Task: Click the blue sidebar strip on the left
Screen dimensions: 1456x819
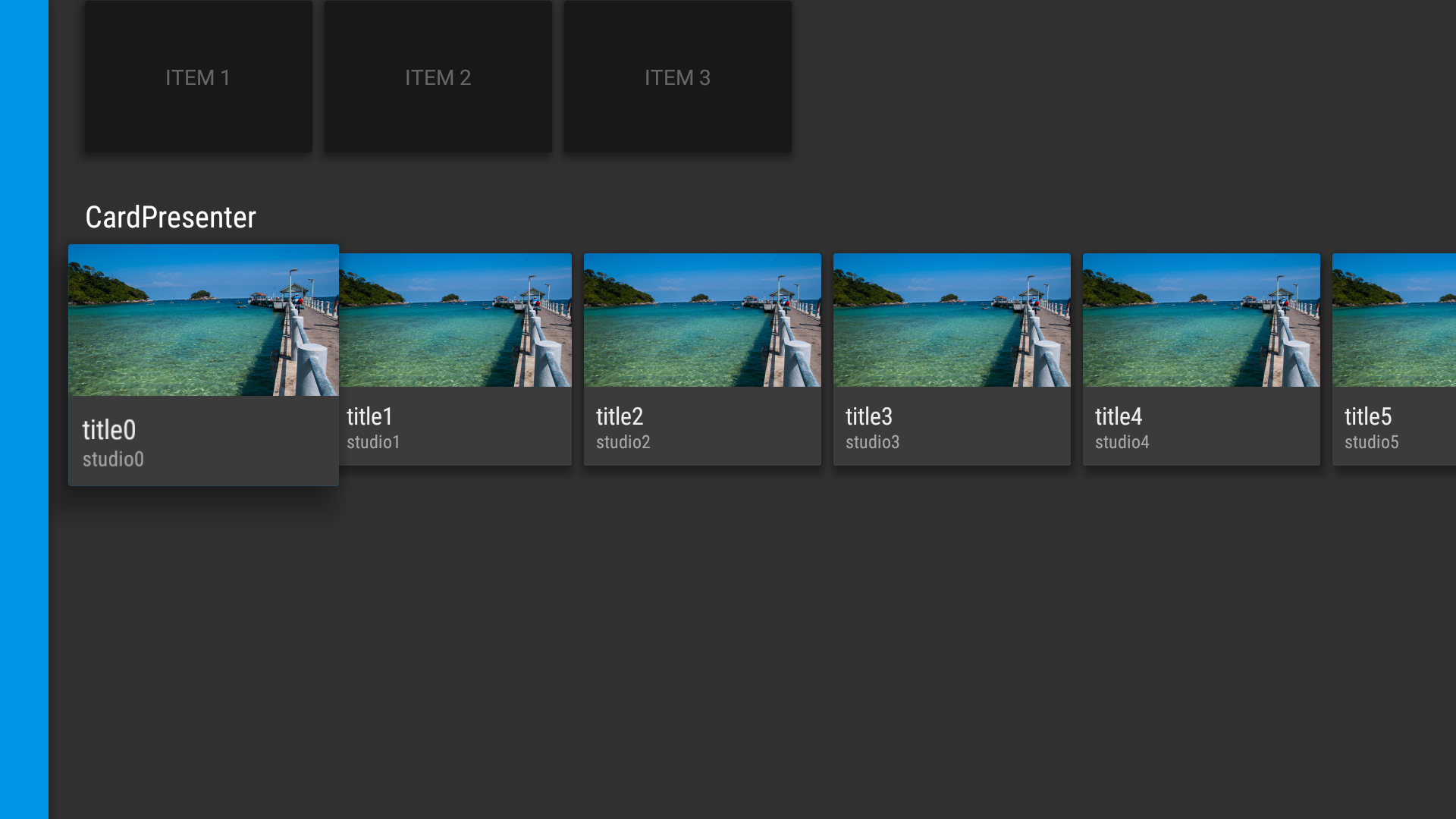Action: (x=23, y=409)
